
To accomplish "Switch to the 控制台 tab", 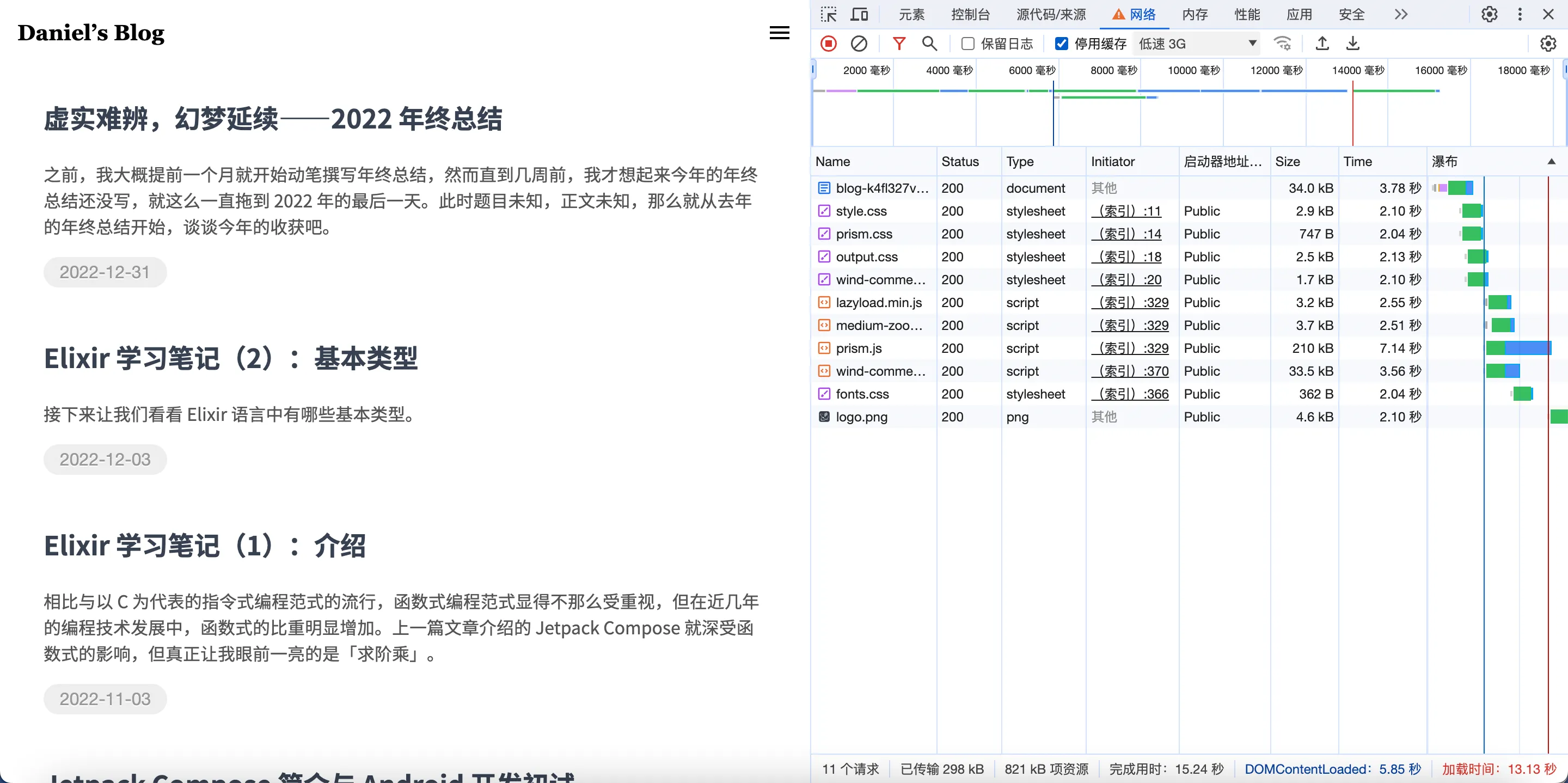I will 970,14.
